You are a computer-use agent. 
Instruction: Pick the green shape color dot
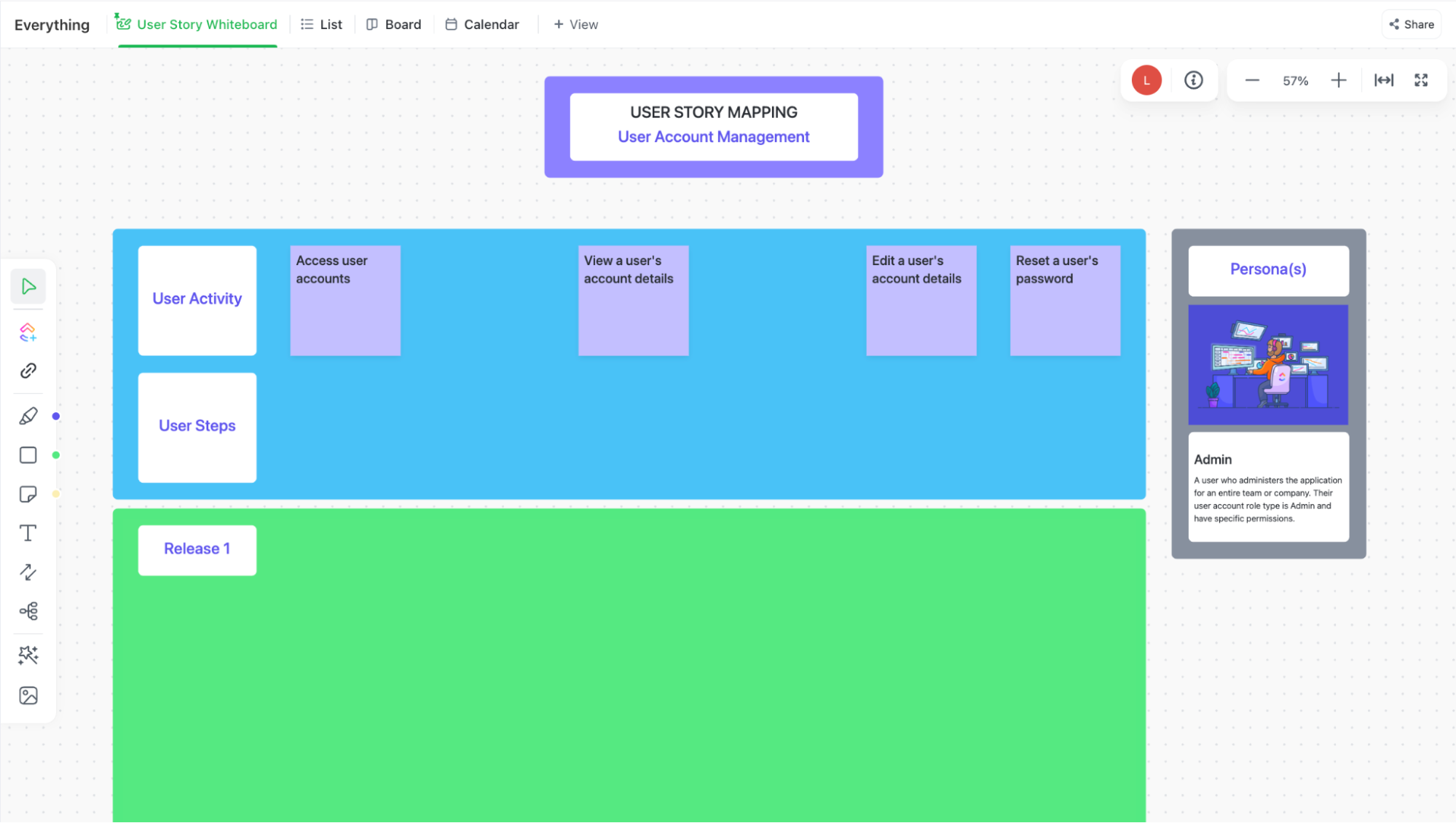56,455
